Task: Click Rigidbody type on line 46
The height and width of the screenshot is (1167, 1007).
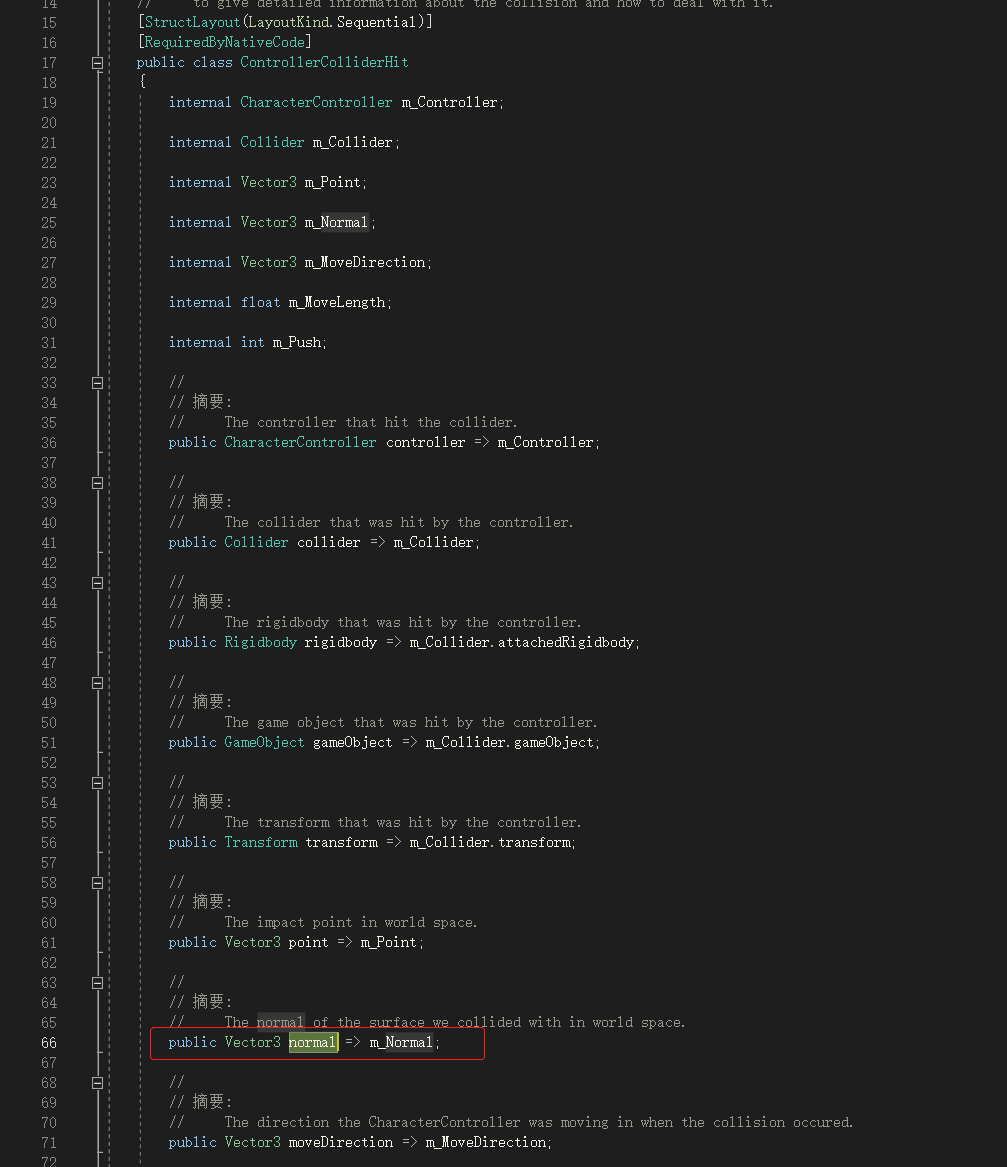Action: pos(260,642)
